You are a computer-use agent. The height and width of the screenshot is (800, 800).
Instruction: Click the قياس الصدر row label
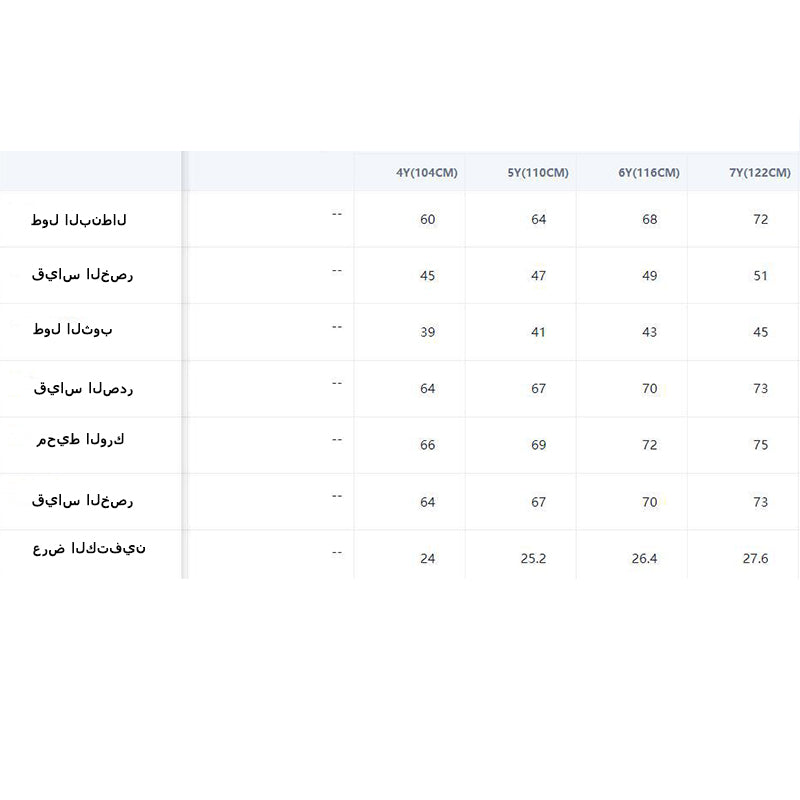(83, 388)
